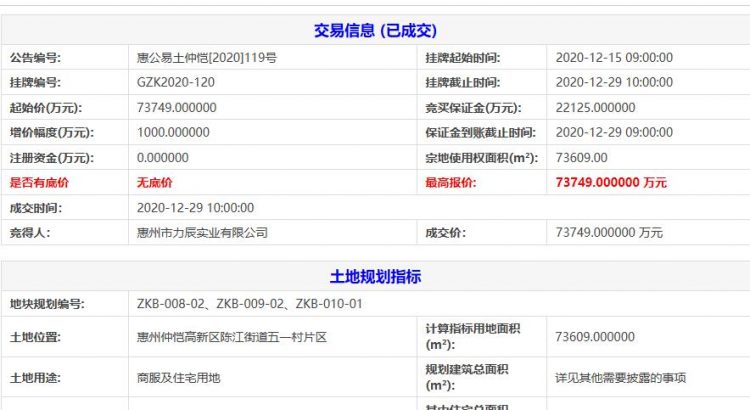Click listing deadline 2020-12-29 10:00:00 value

click(614, 83)
